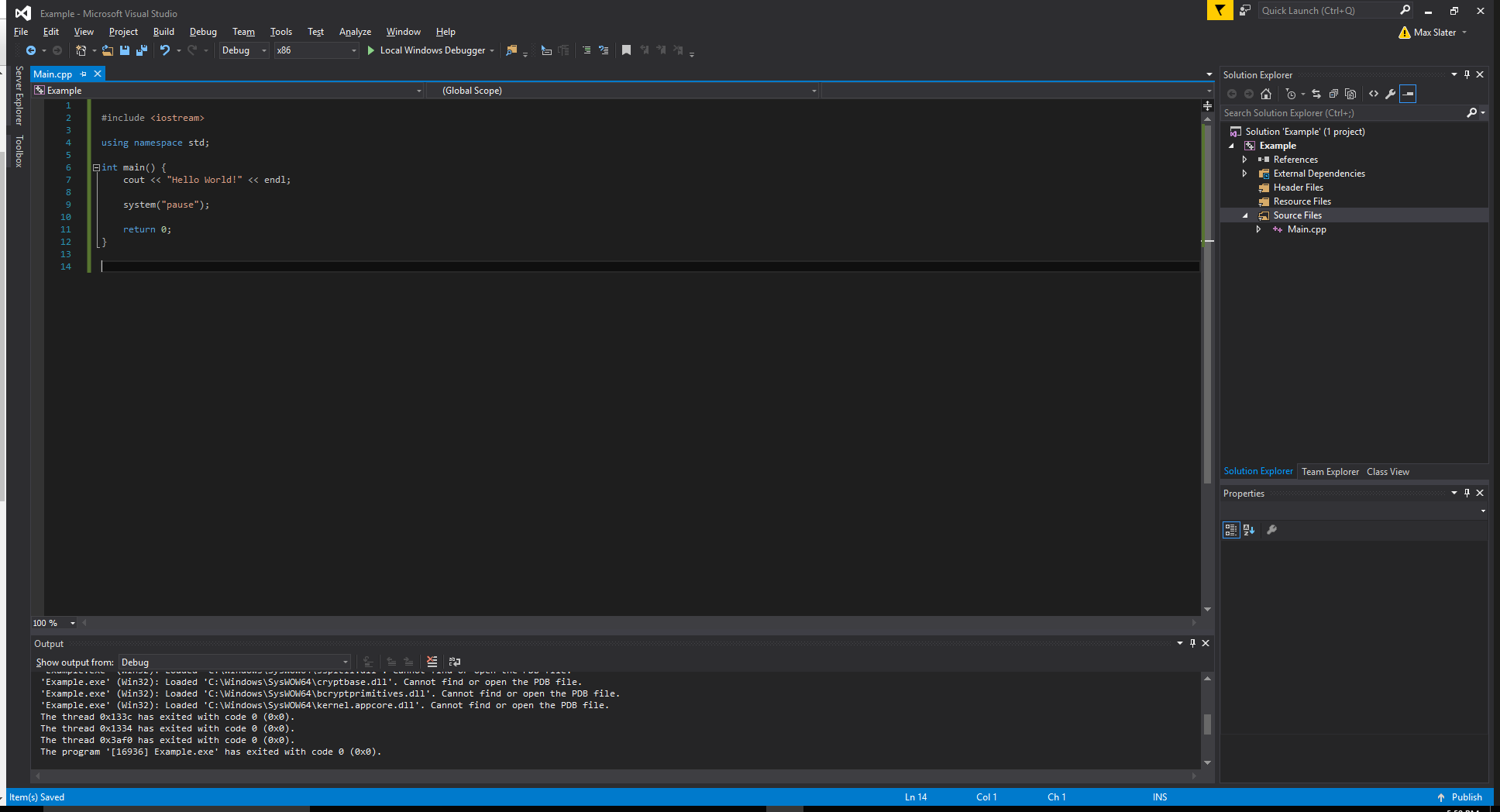
Task: Toggle the Categorized view in Properties panel
Action: (x=1230, y=530)
